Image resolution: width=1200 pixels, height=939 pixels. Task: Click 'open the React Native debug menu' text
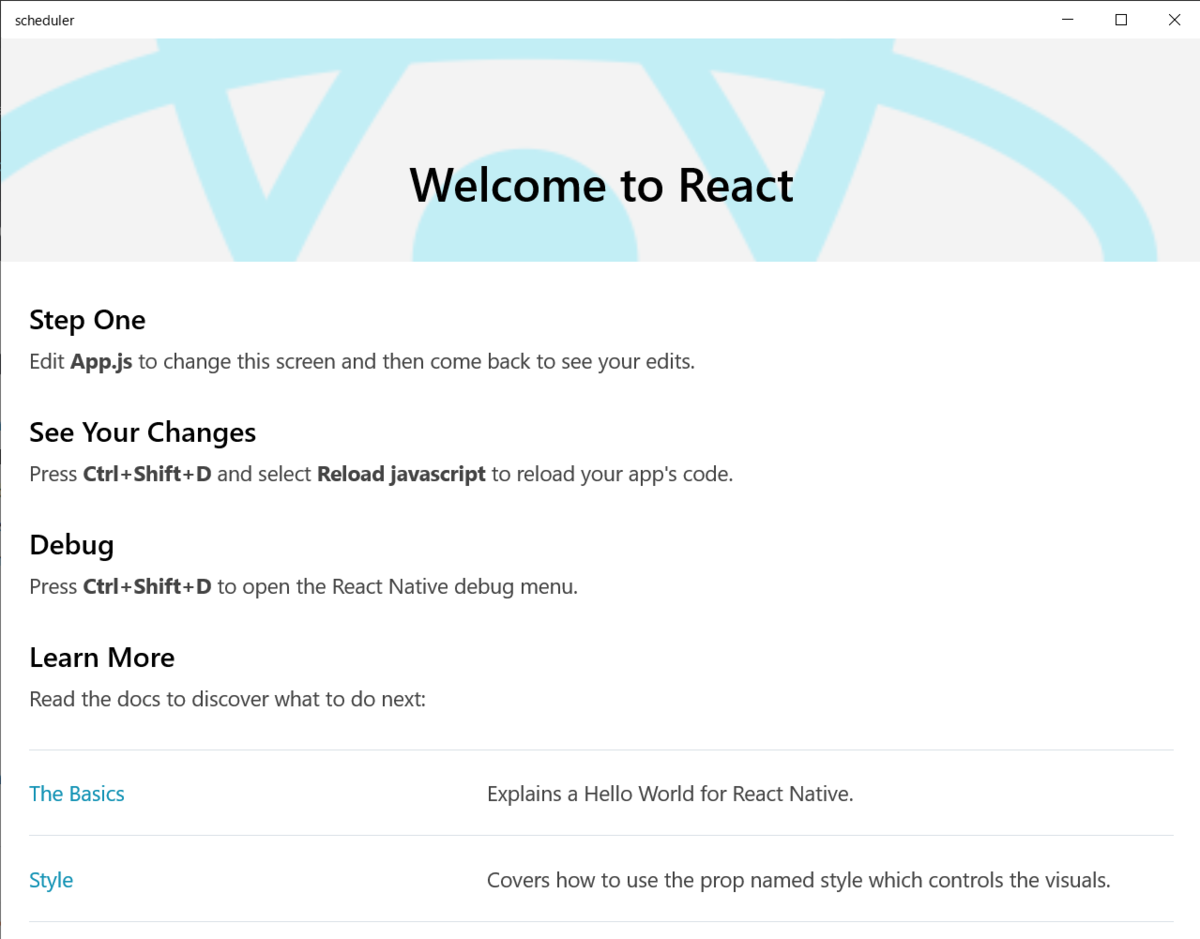point(409,586)
